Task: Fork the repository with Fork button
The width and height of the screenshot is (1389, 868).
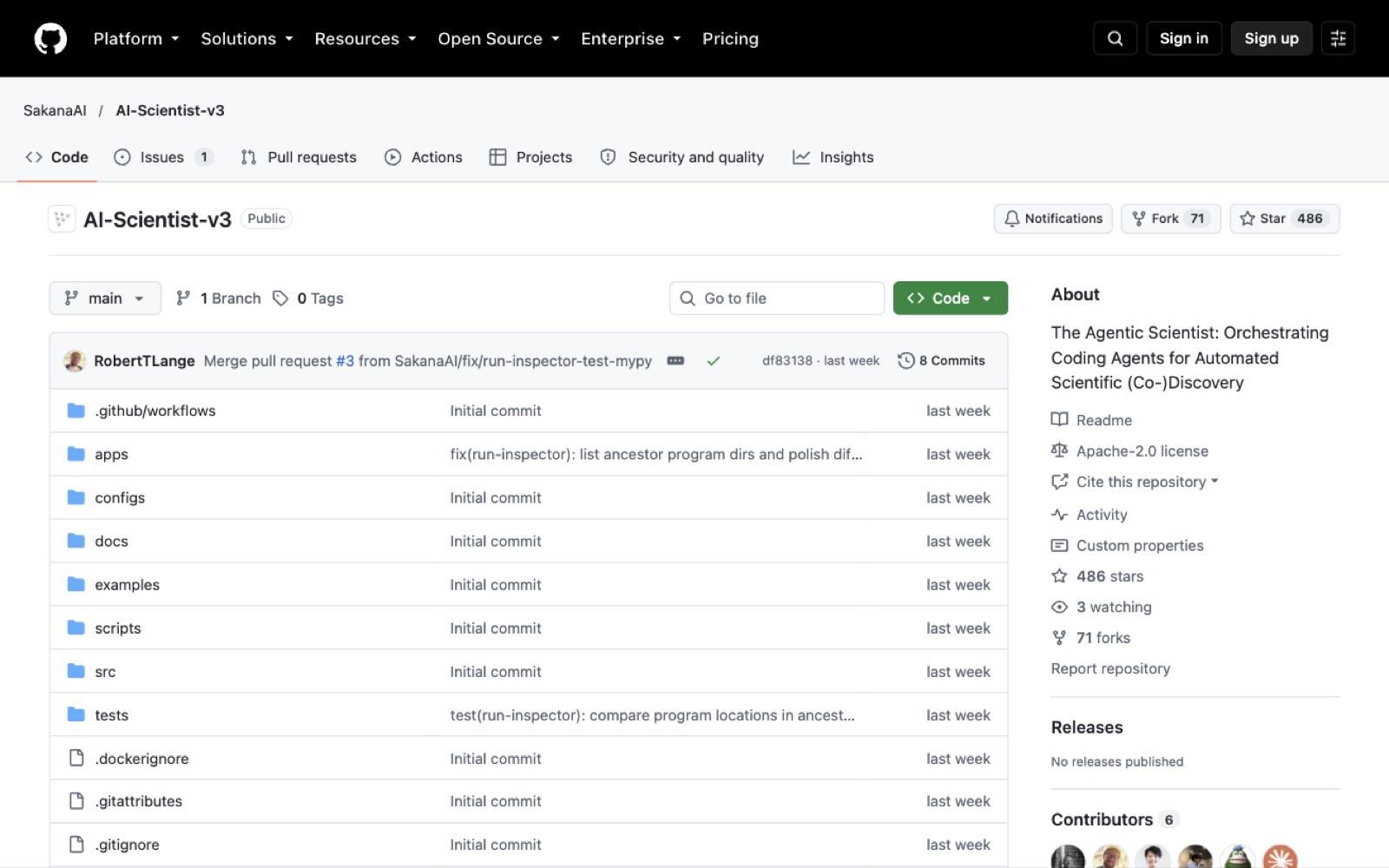Action: pos(1171,219)
